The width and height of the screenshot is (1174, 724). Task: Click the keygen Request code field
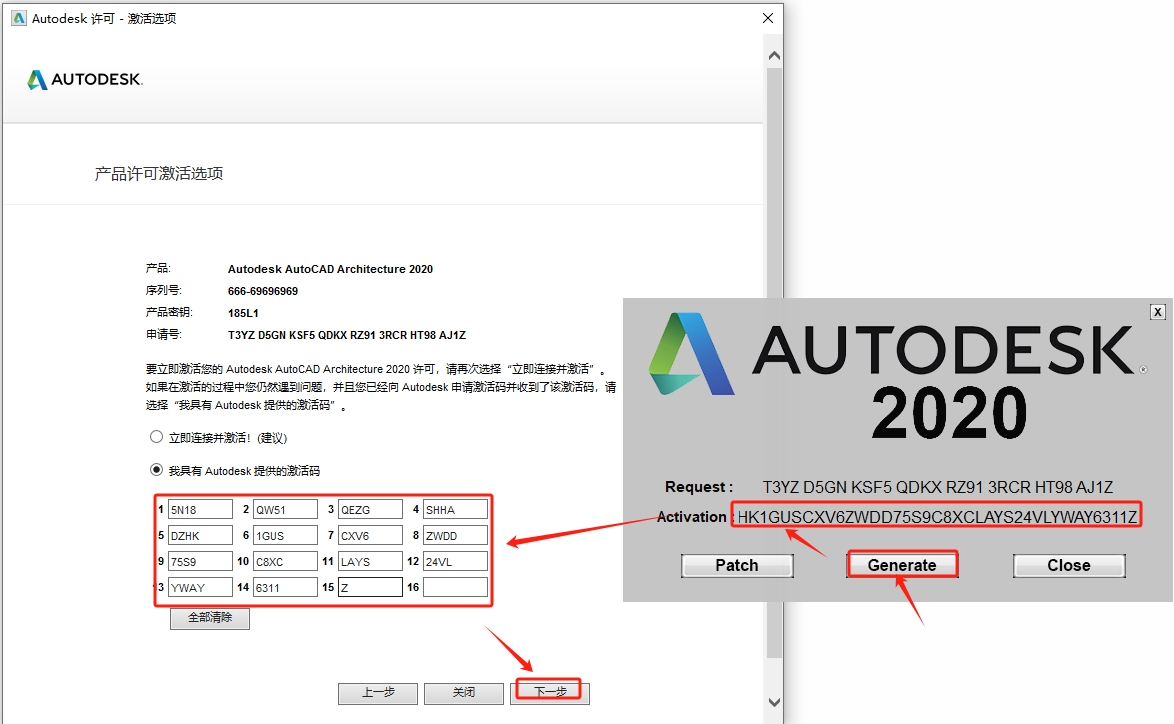tap(937, 487)
